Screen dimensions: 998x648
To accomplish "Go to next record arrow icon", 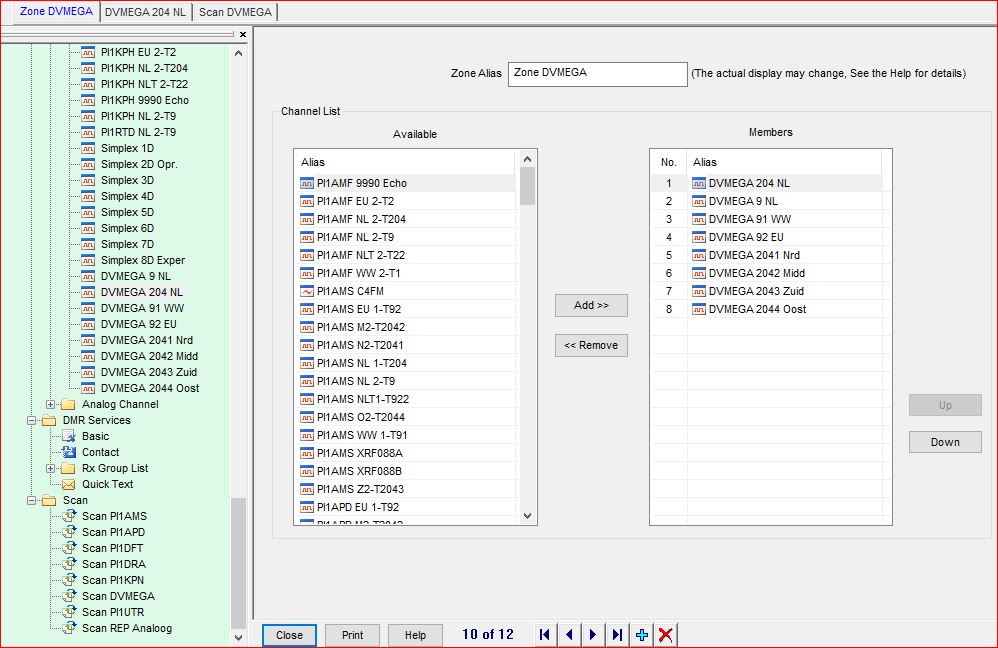I will coord(593,635).
